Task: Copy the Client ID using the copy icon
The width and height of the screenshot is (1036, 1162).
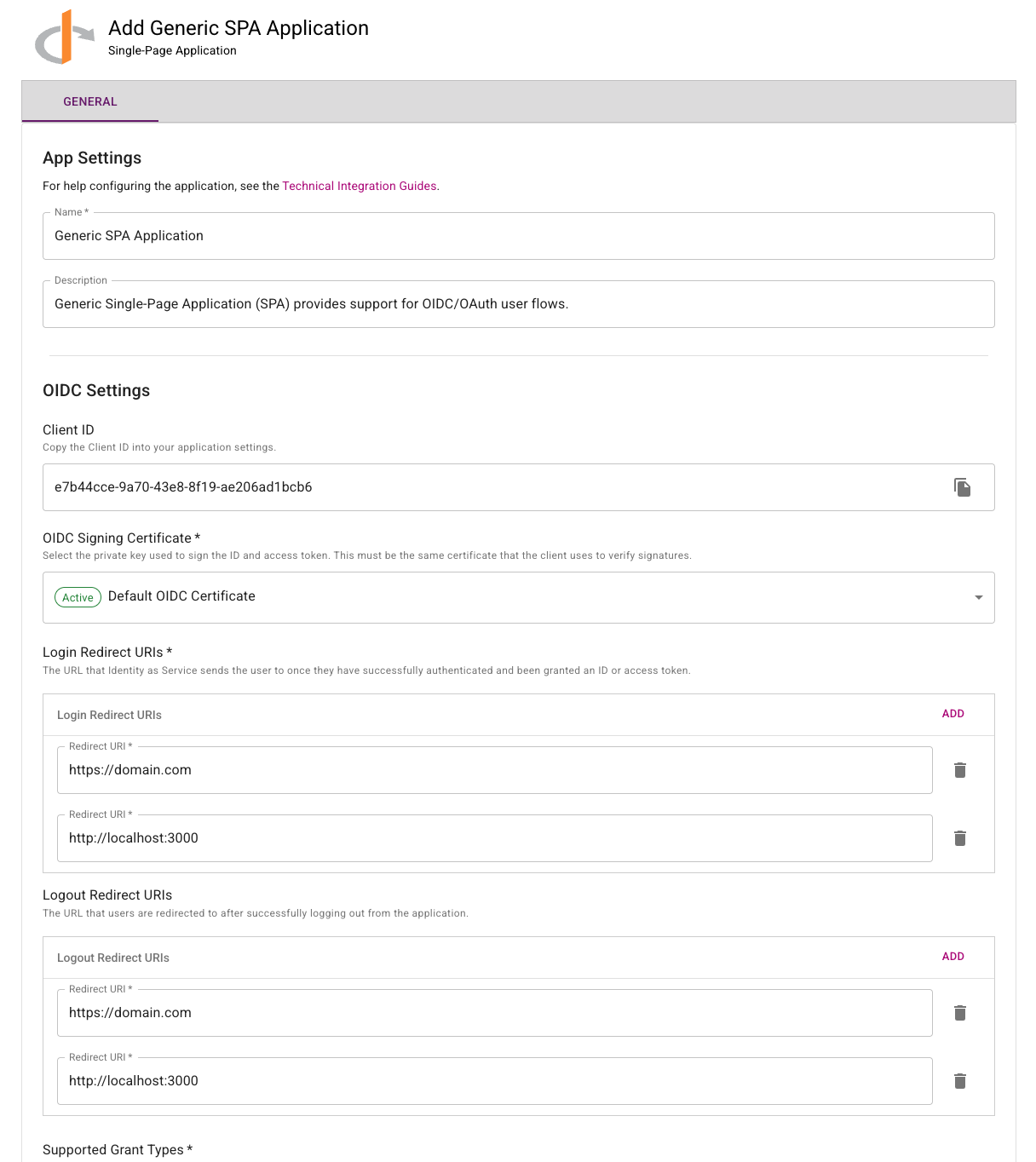Action: [962, 487]
